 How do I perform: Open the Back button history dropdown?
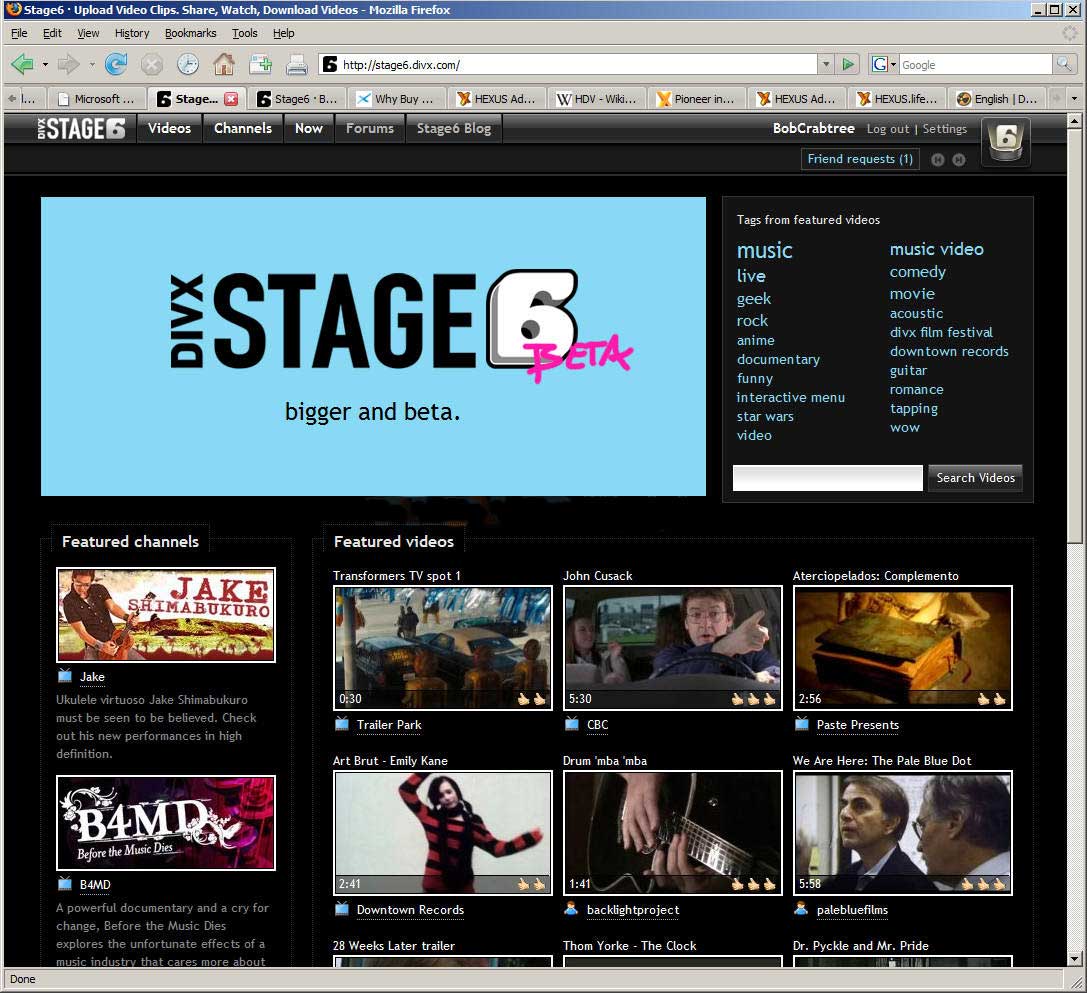45,64
